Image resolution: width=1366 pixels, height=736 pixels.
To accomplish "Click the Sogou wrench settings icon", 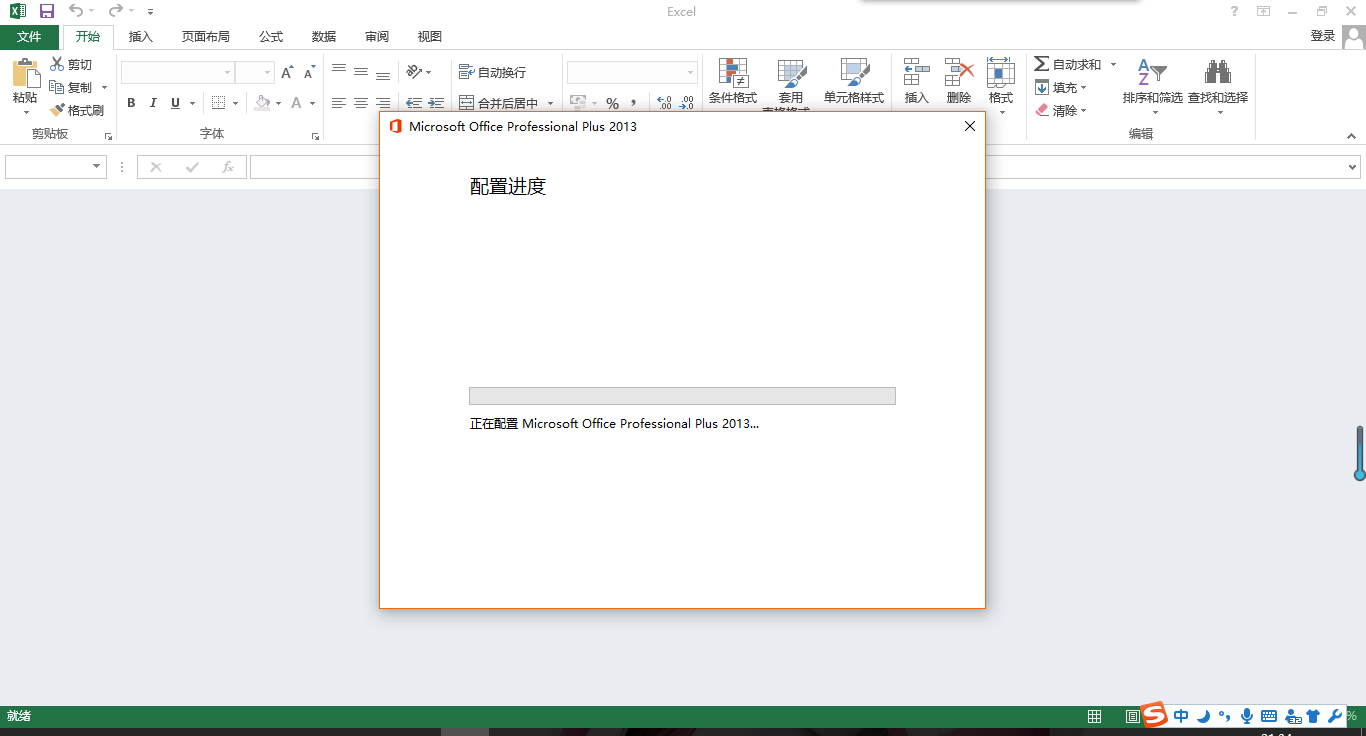I will tap(1334, 716).
